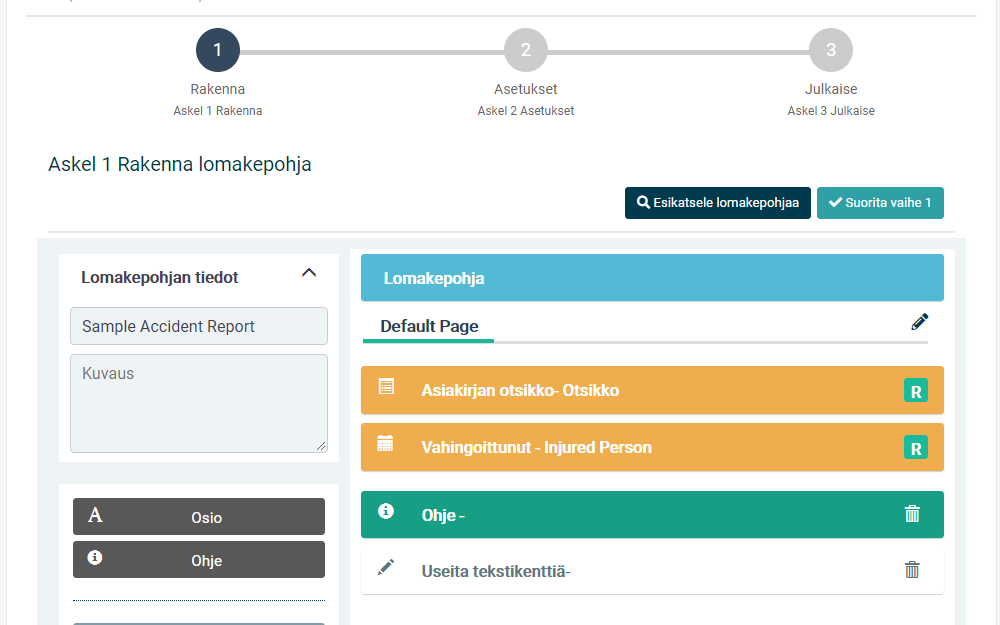1000x625 pixels.
Task: Click the A icon on Osio button
Action: 95,515
